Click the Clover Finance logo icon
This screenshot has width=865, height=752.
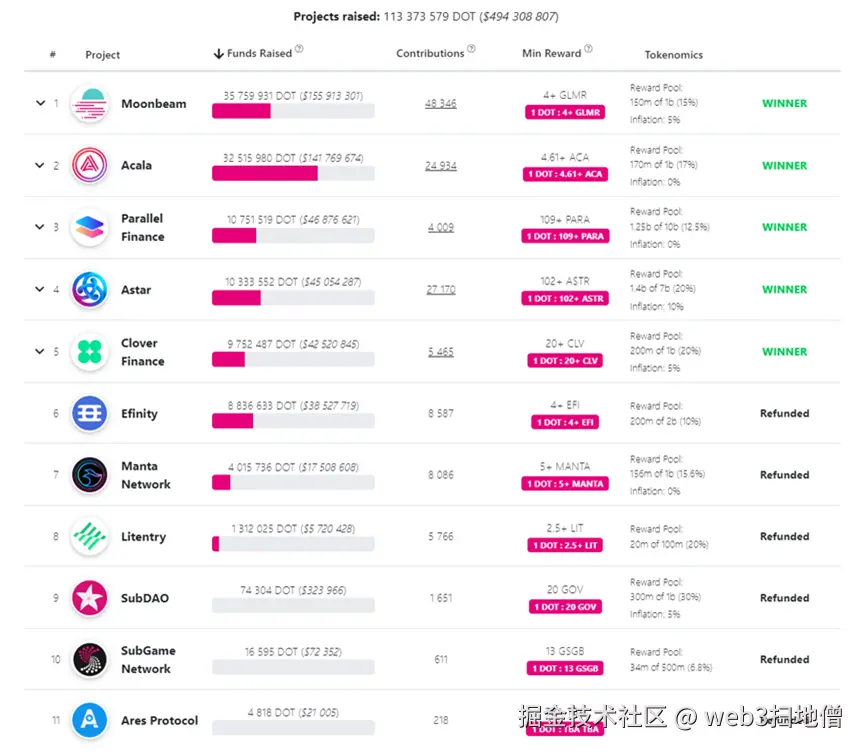pyautogui.click(x=89, y=352)
